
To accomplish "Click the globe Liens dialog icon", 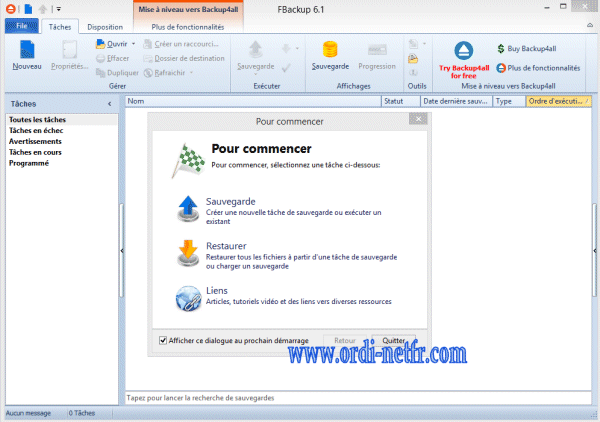I will point(188,298).
